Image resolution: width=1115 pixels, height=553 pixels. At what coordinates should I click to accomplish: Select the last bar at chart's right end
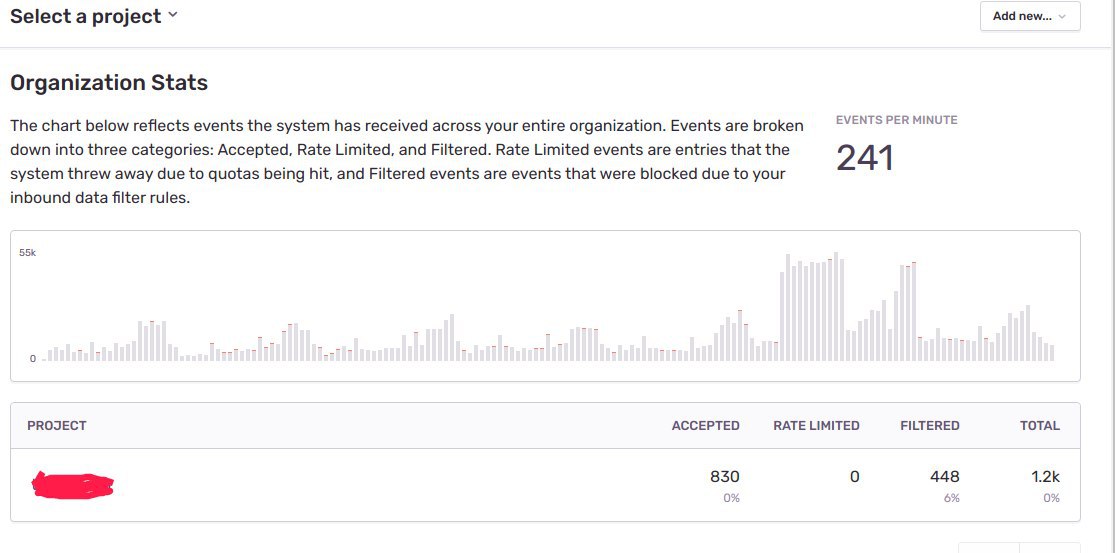click(x=1052, y=353)
